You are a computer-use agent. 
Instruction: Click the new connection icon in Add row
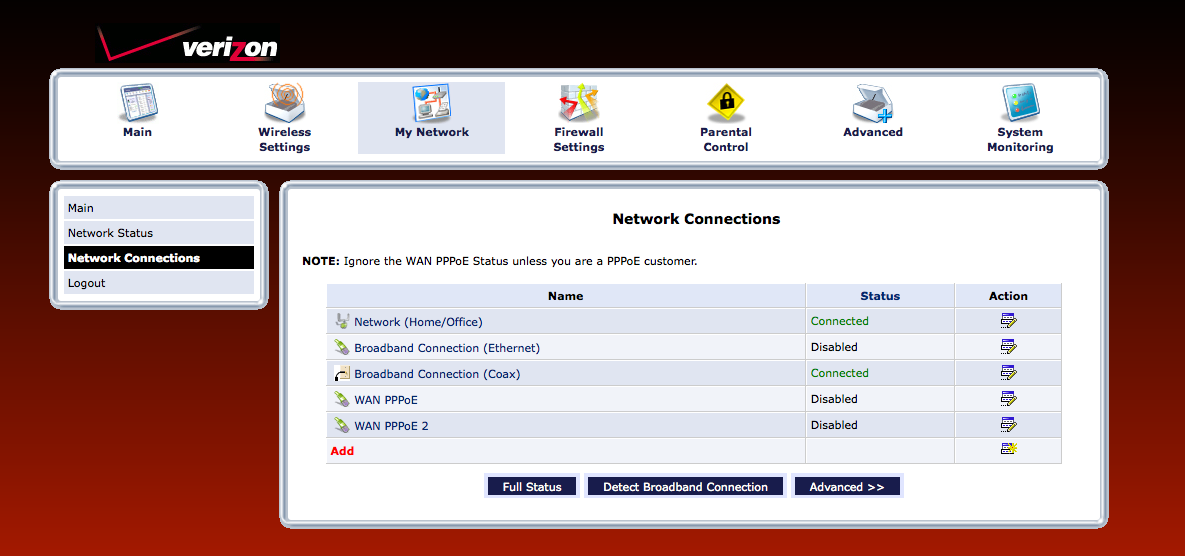tap(1008, 449)
